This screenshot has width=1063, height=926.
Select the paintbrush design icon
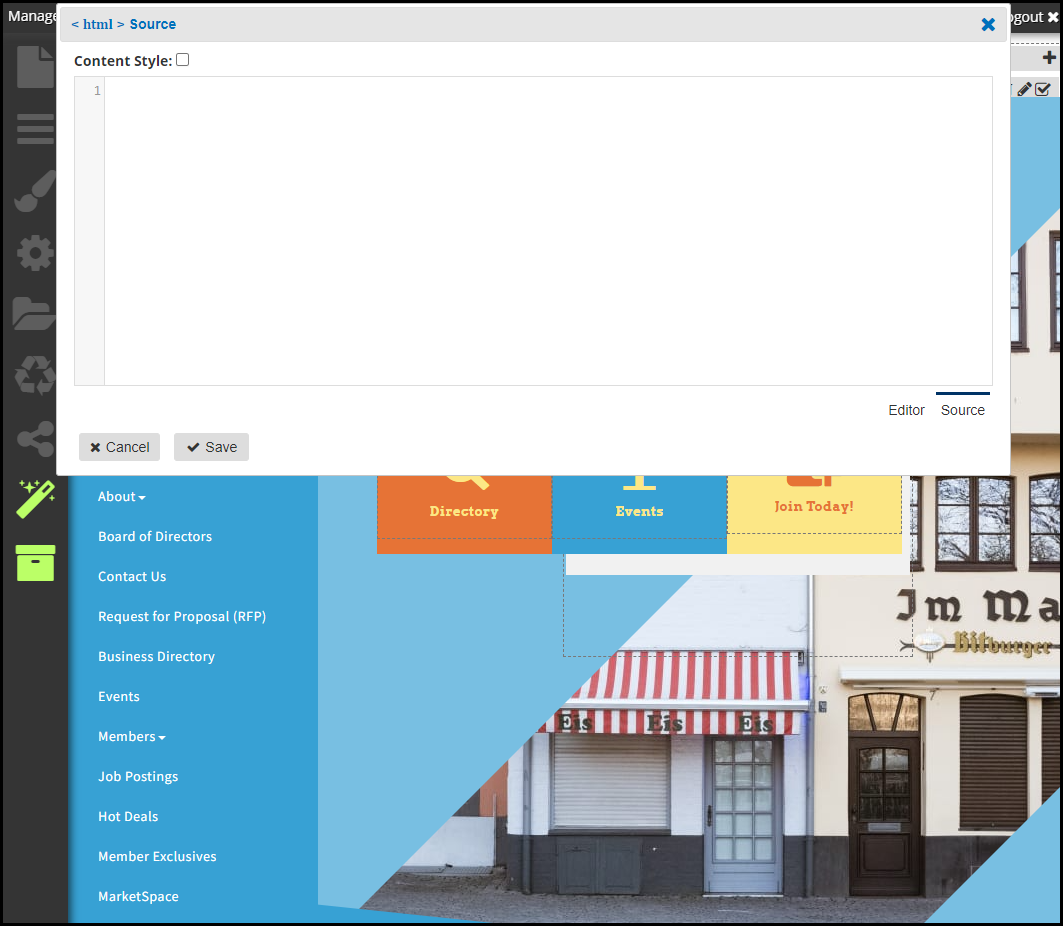pyautogui.click(x=34, y=192)
